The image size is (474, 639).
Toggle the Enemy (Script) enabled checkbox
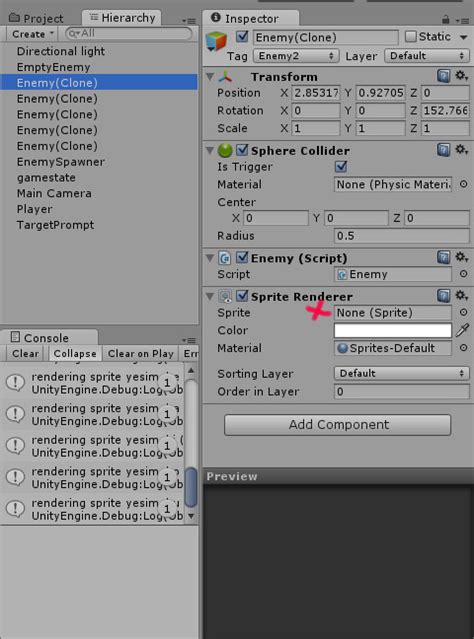[242, 258]
